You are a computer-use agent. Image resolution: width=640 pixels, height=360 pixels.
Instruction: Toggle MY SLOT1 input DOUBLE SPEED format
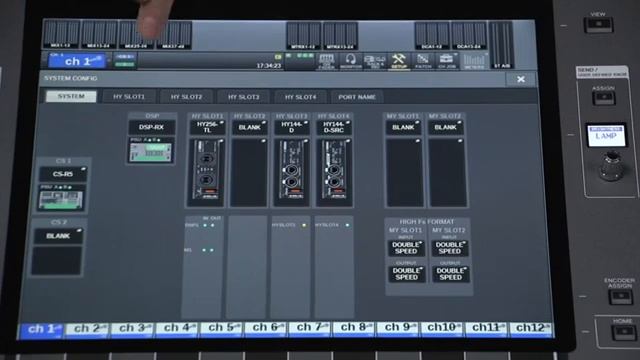(406, 248)
